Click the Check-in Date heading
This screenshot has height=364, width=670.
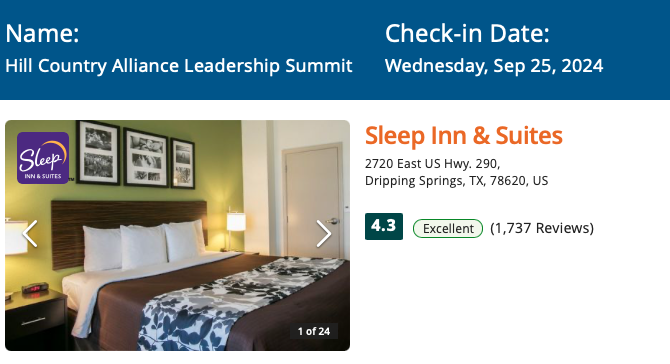point(467,33)
